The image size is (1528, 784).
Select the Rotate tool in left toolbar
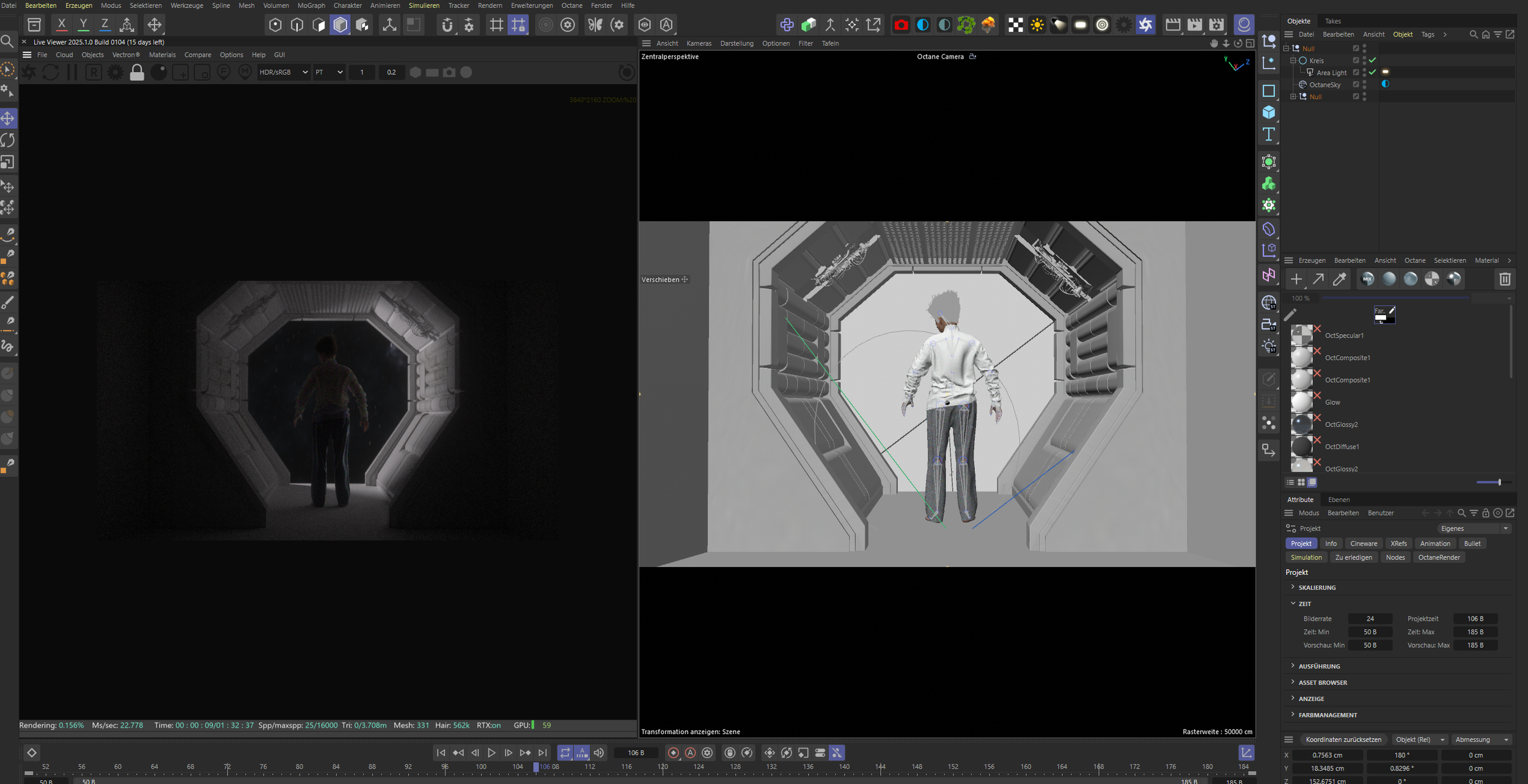(8, 140)
